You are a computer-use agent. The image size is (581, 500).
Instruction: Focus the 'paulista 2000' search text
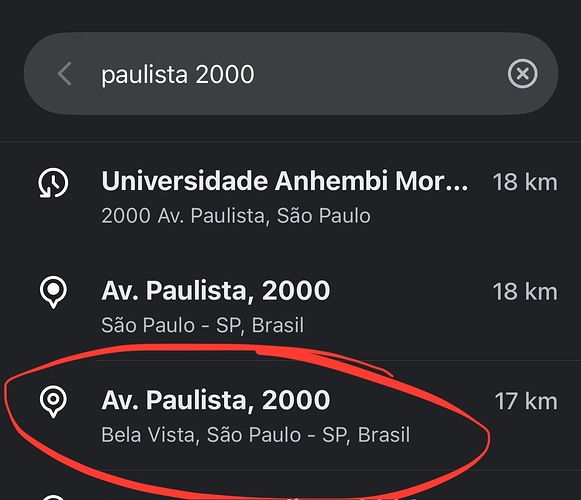tap(178, 74)
